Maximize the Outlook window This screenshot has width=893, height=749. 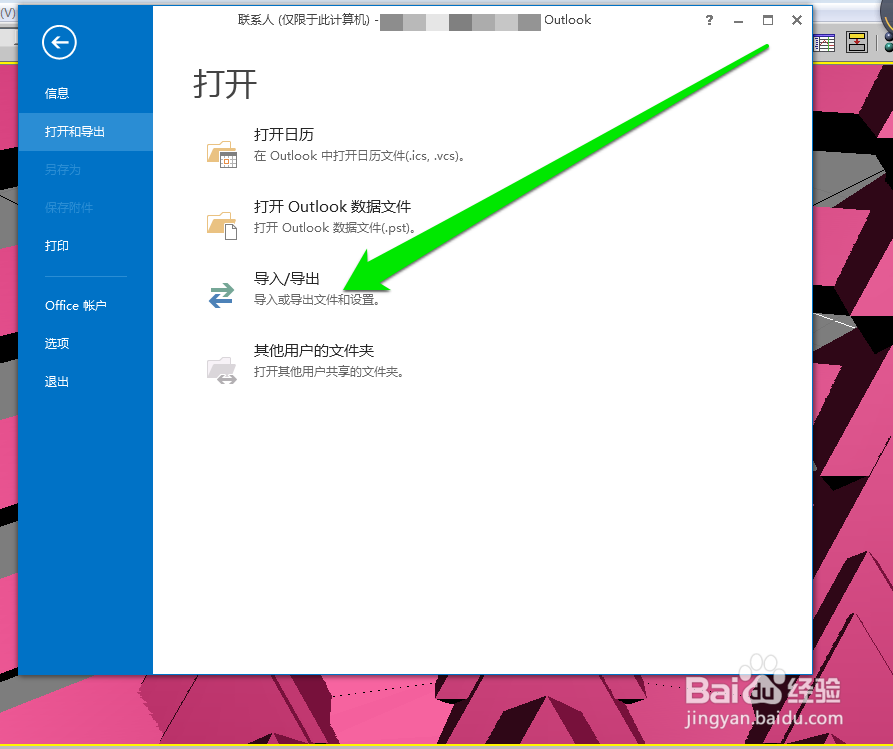coord(768,20)
